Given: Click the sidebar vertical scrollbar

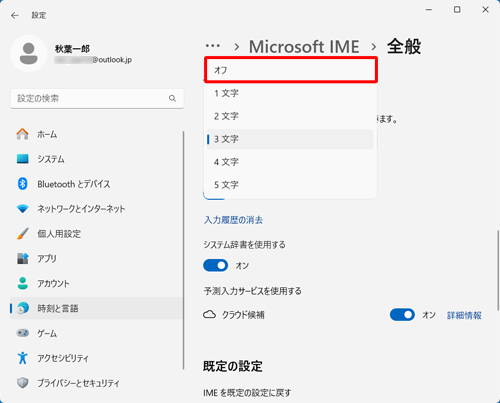Looking at the screenshot, I should point(183,250).
